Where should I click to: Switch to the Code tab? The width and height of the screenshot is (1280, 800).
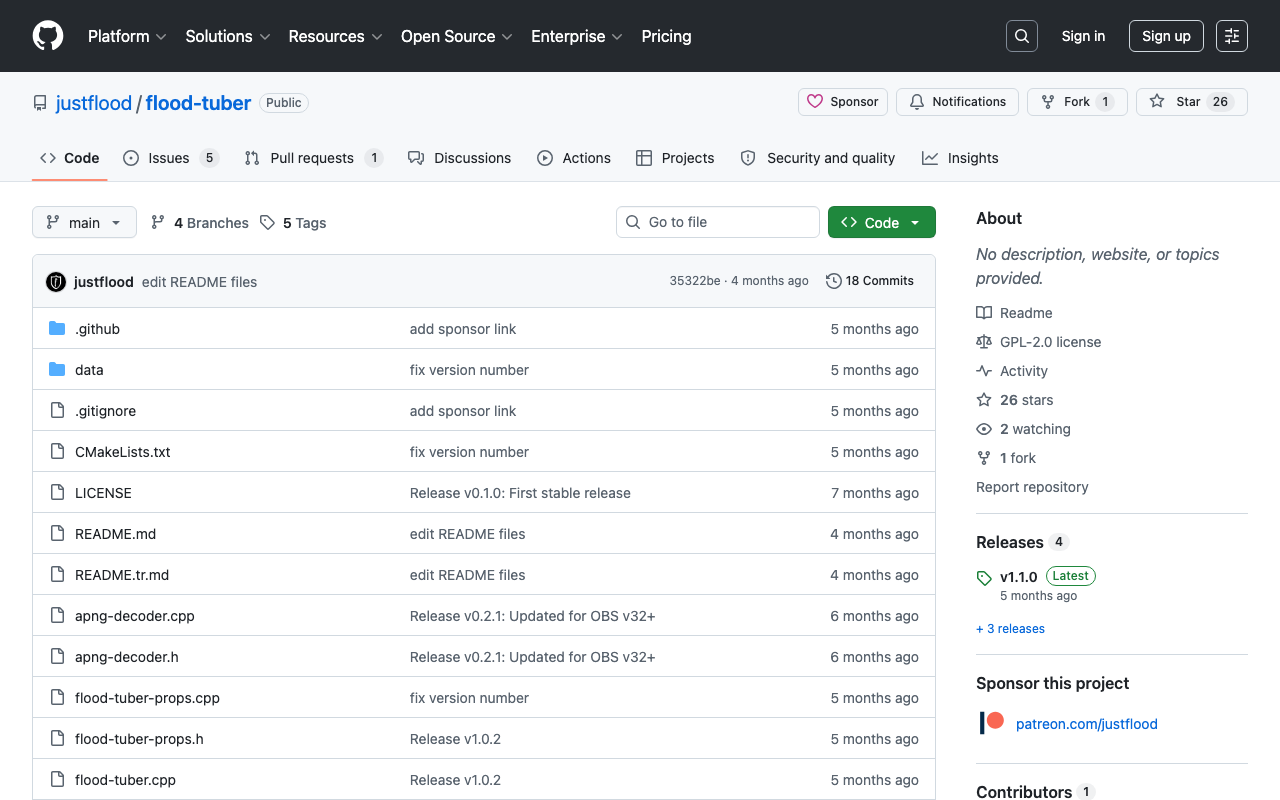coord(70,158)
